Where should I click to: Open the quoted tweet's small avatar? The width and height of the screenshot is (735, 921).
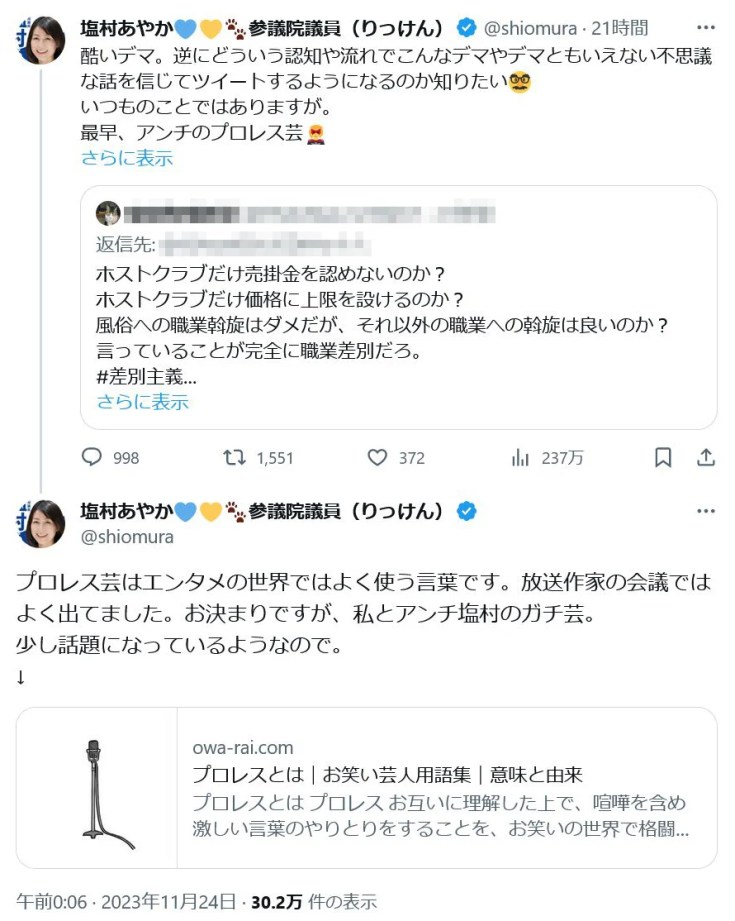click(108, 212)
